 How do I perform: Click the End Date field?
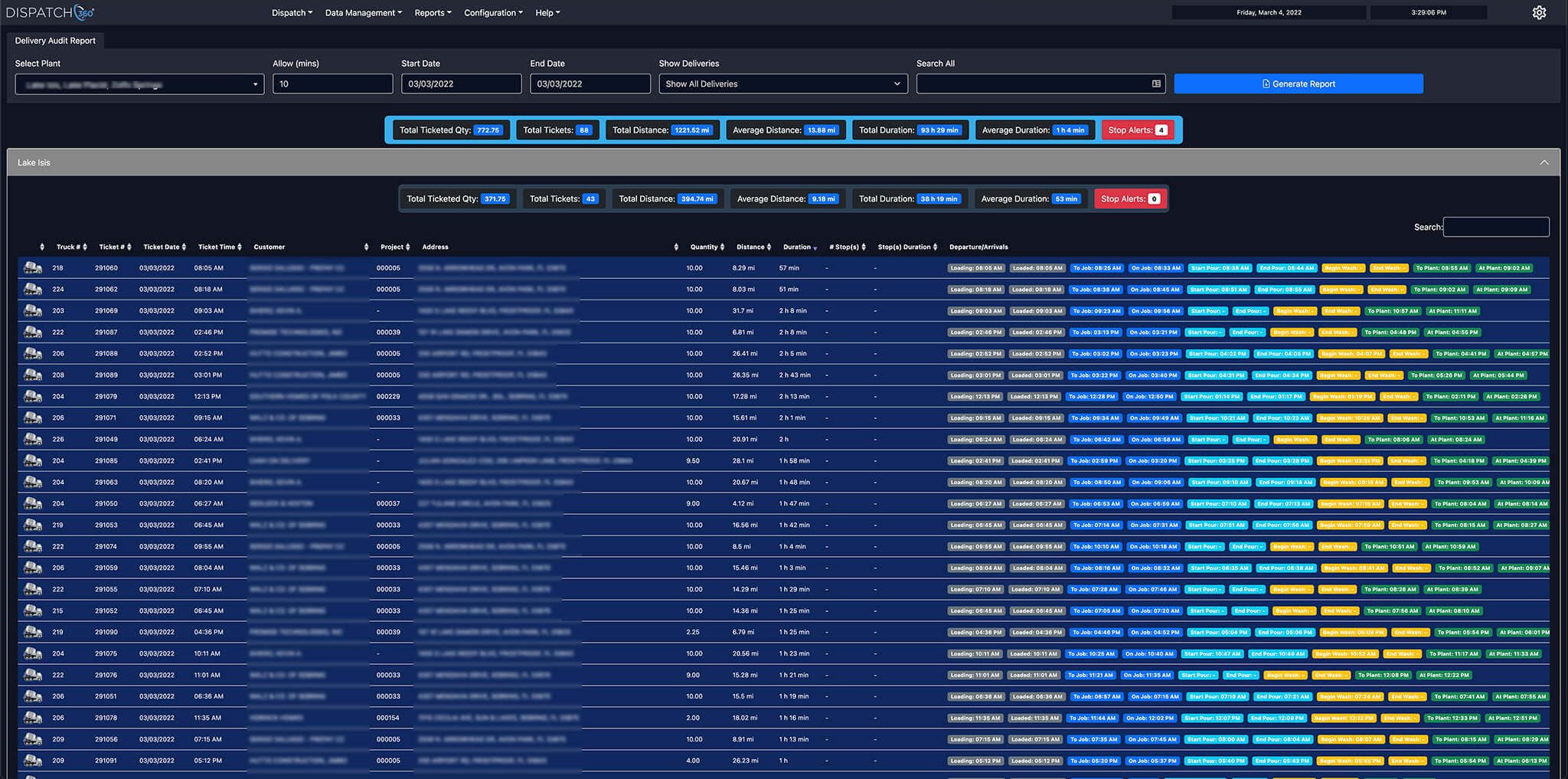point(590,84)
